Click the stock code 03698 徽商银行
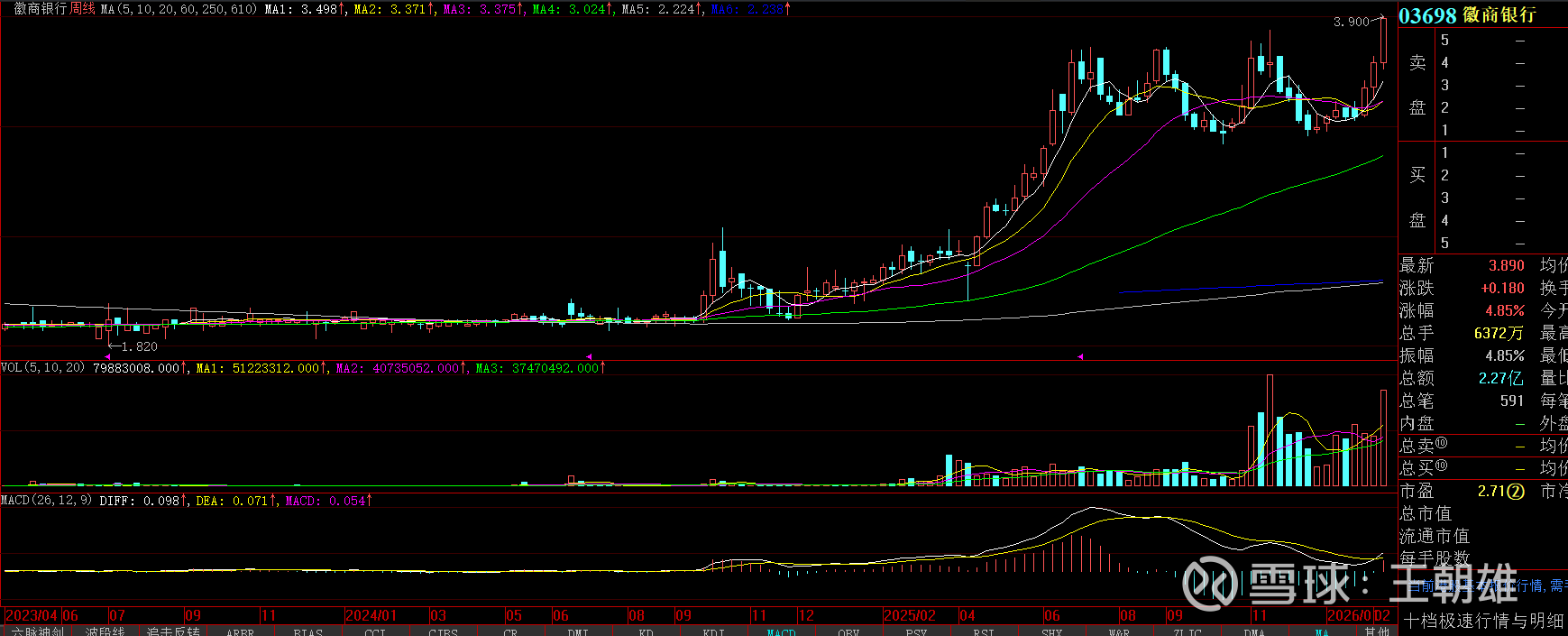The image size is (1568, 636). pyautogui.click(x=1467, y=15)
